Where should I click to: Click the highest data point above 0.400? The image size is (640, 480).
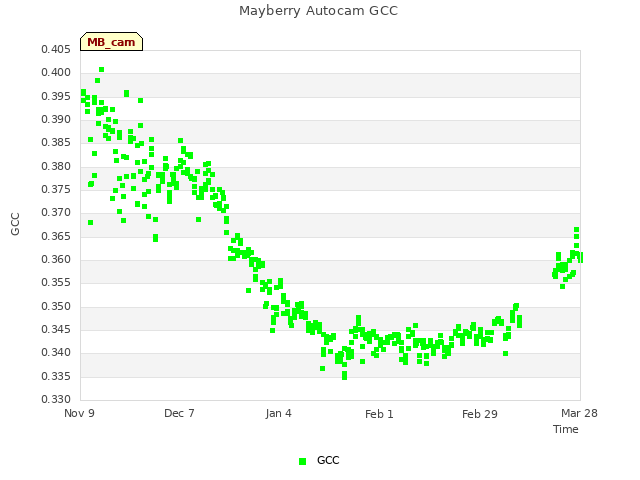pyautogui.click(x=102, y=70)
